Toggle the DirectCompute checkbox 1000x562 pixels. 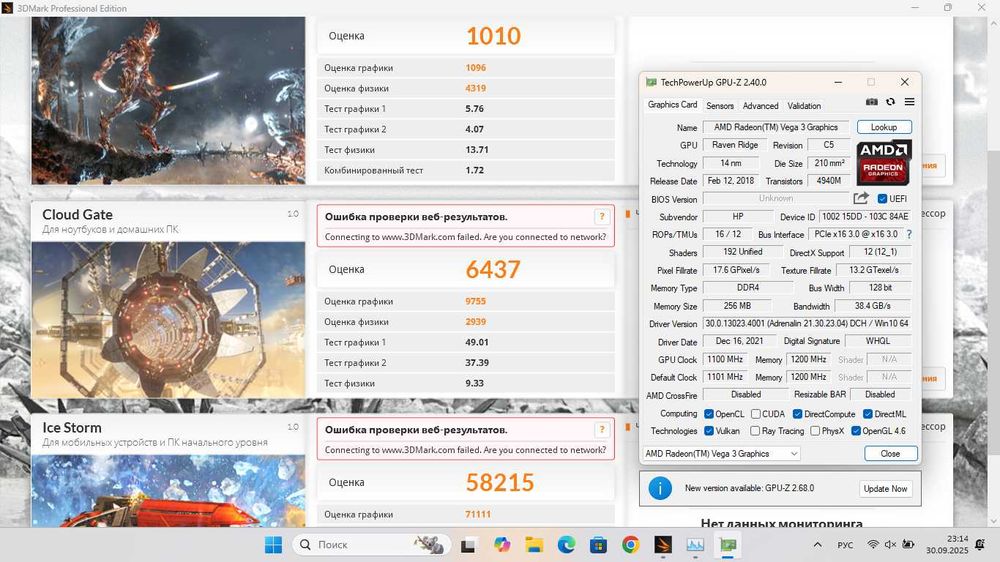pos(797,414)
